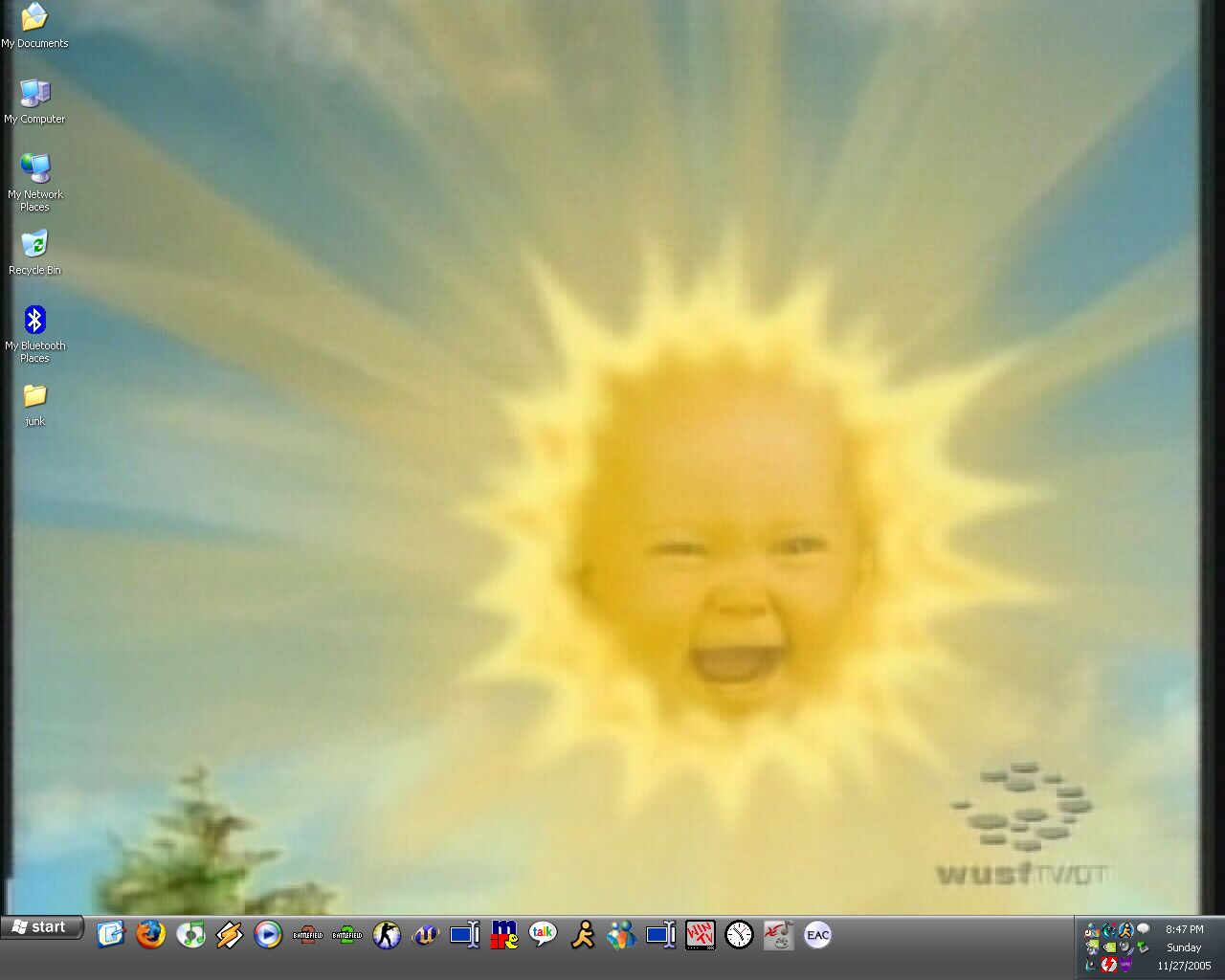The height and width of the screenshot is (980, 1225).
Task: Launch the green music note player icon
Action: click(190, 934)
